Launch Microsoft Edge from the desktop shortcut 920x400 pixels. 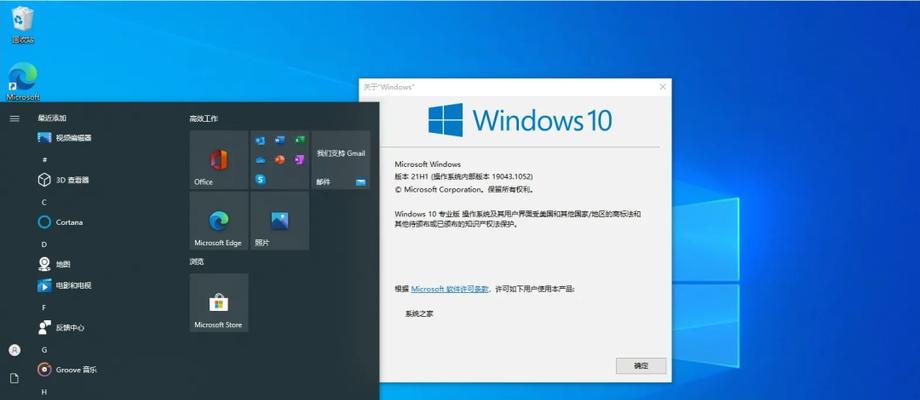point(23,81)
